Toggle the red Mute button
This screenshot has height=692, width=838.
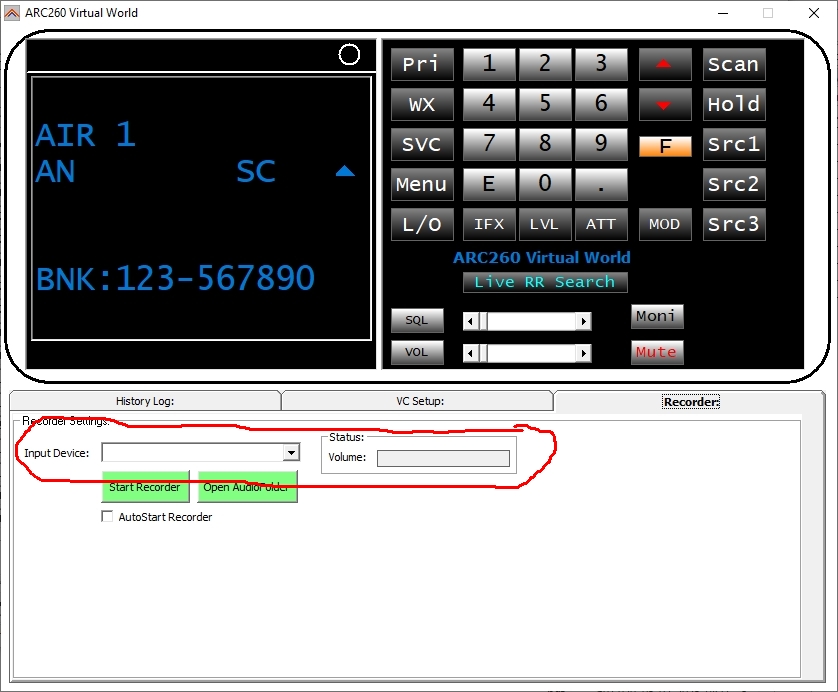[x=657, y=353]
